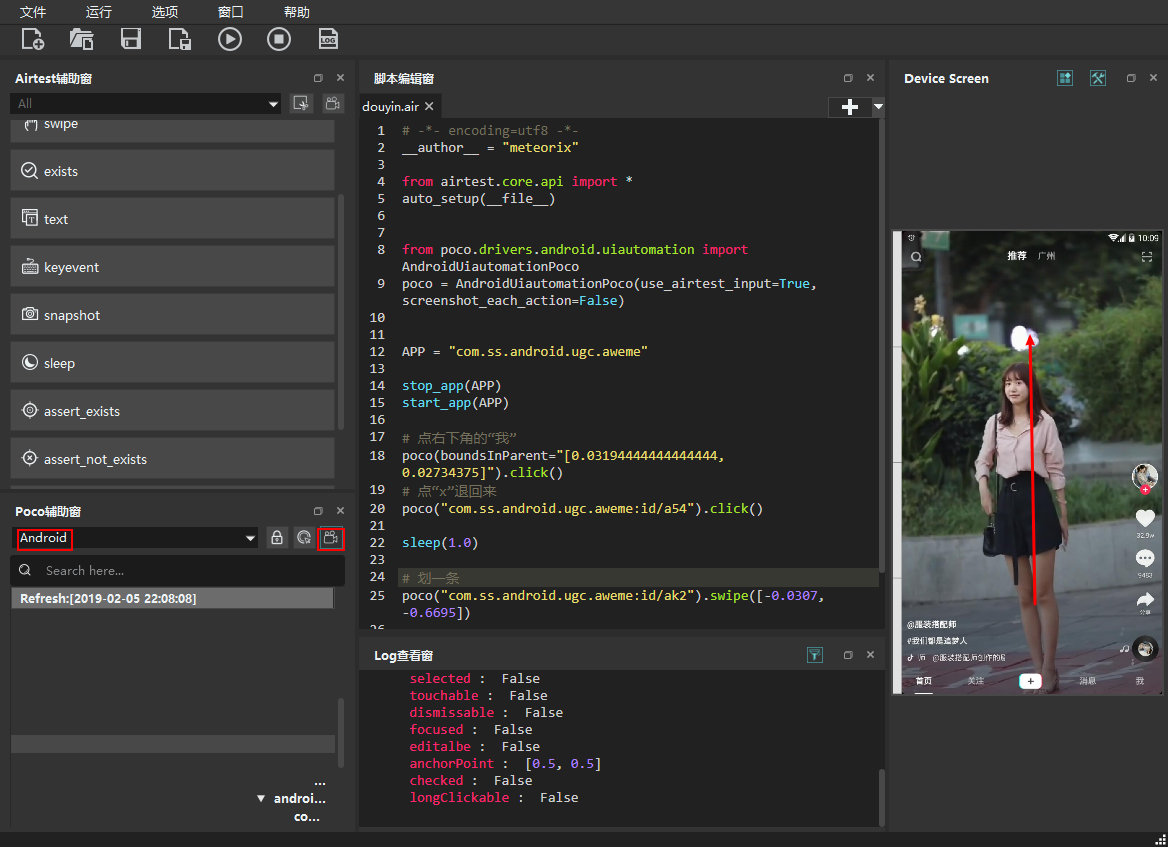Toggle Poco recording camera button
The width and height of the screenshot is (1168, 847).
click(x=331, y=538)
